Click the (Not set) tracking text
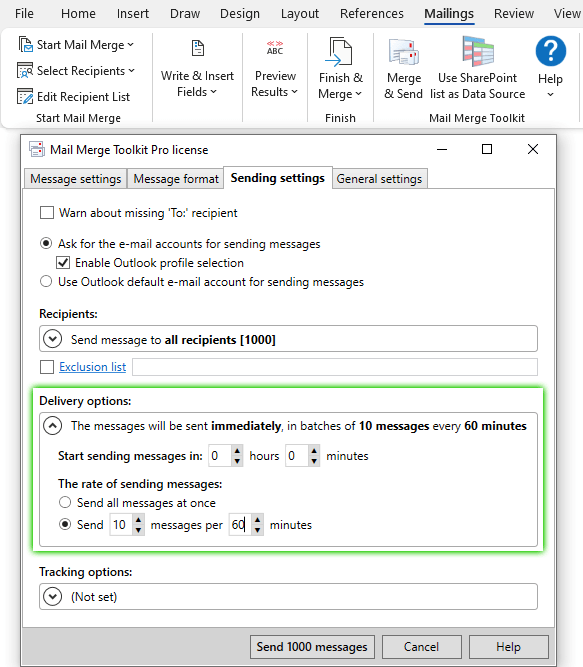This screenshot has width=583, height=667. pos(94,597)
